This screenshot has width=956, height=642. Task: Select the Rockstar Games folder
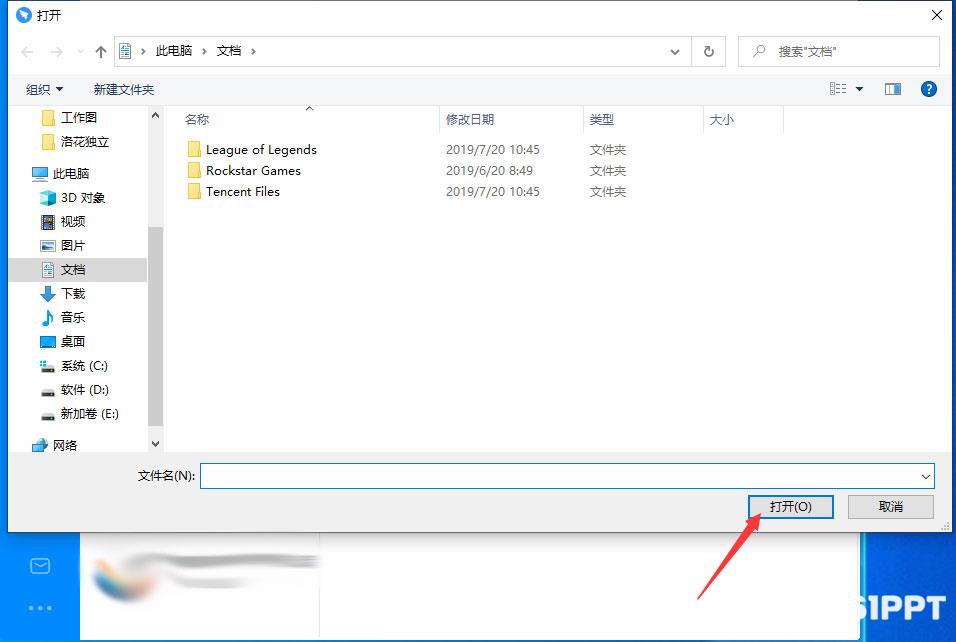[x=253, y=171]
